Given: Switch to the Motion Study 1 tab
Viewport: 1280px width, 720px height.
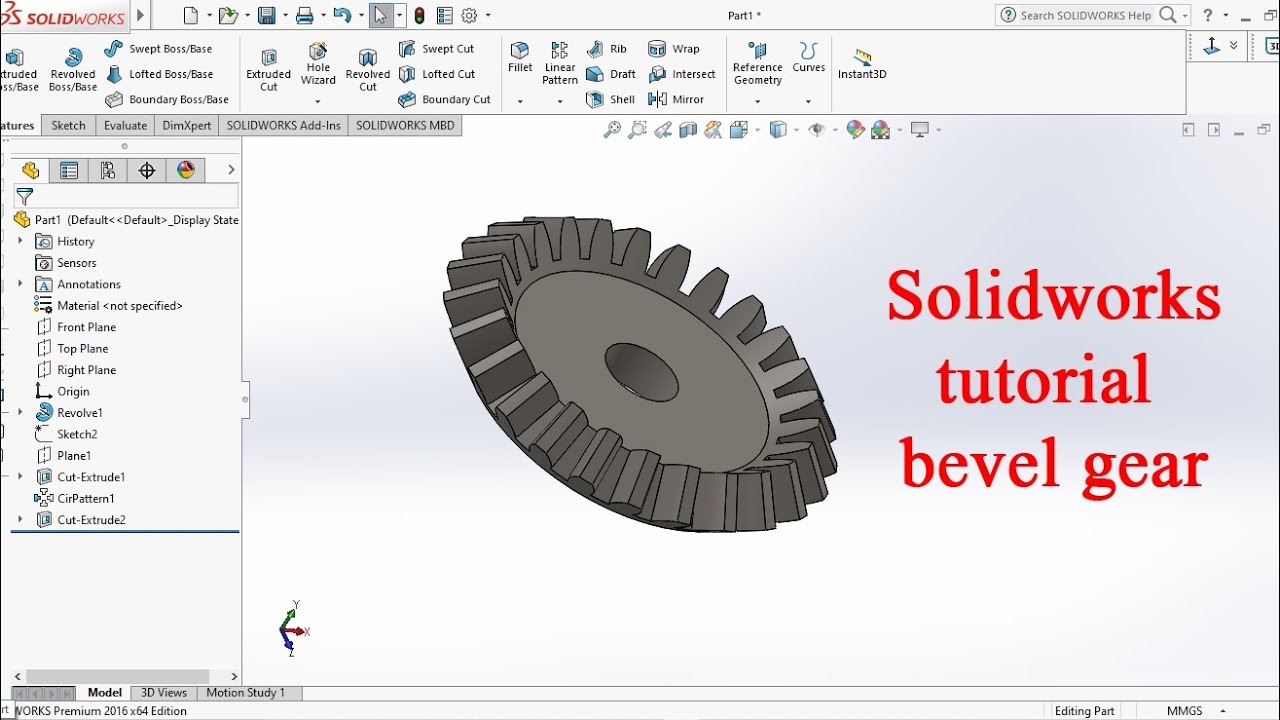Looking at the screenshot, I should (x=246, y=692).
